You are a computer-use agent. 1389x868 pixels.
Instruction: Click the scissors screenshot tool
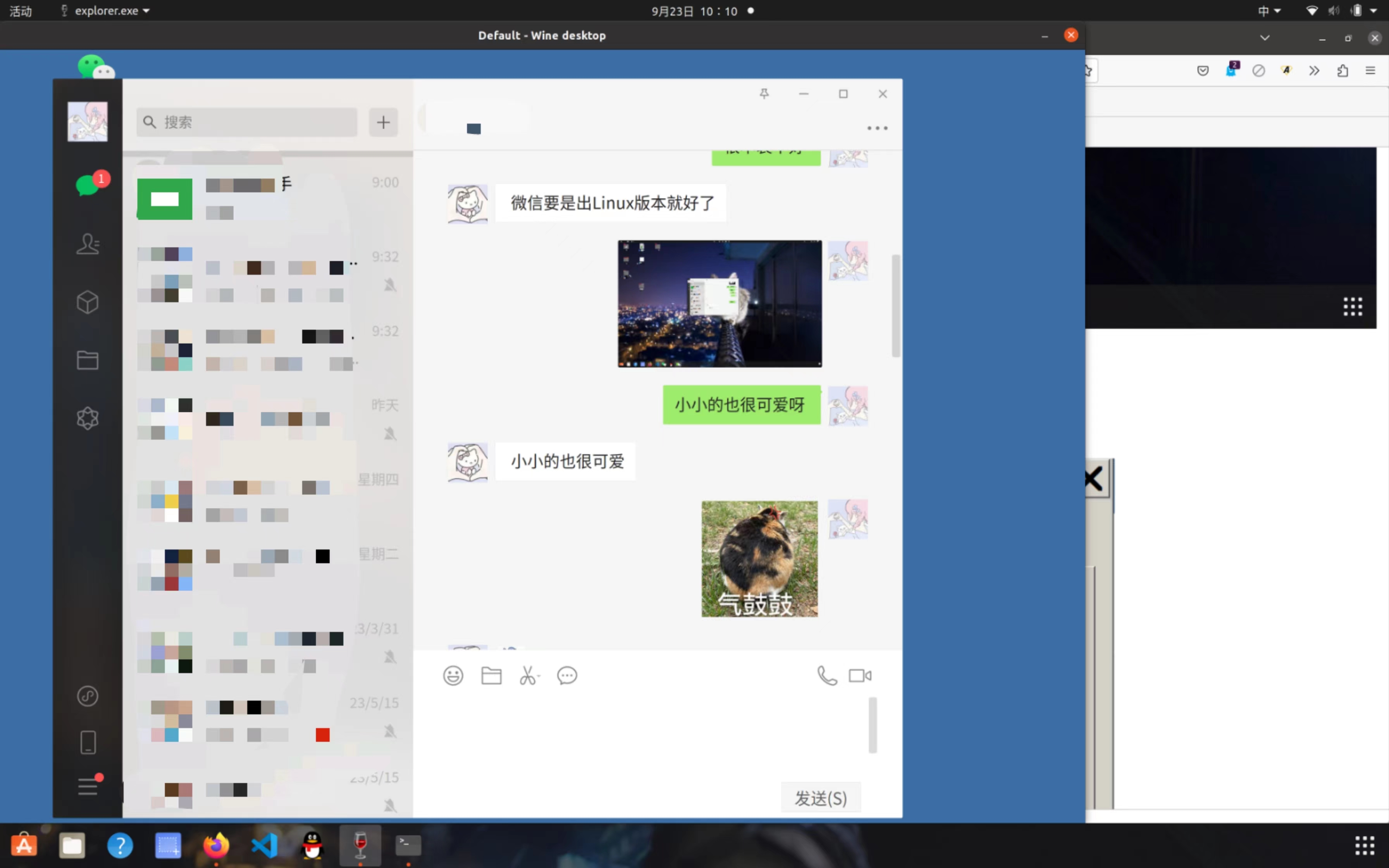528,676
